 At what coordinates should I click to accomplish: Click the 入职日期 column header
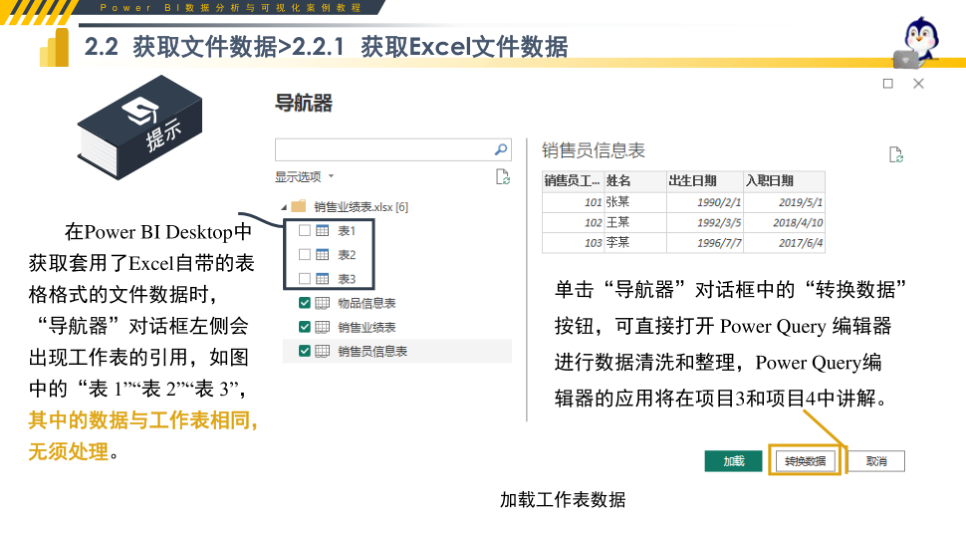click(x=784, y=181)
